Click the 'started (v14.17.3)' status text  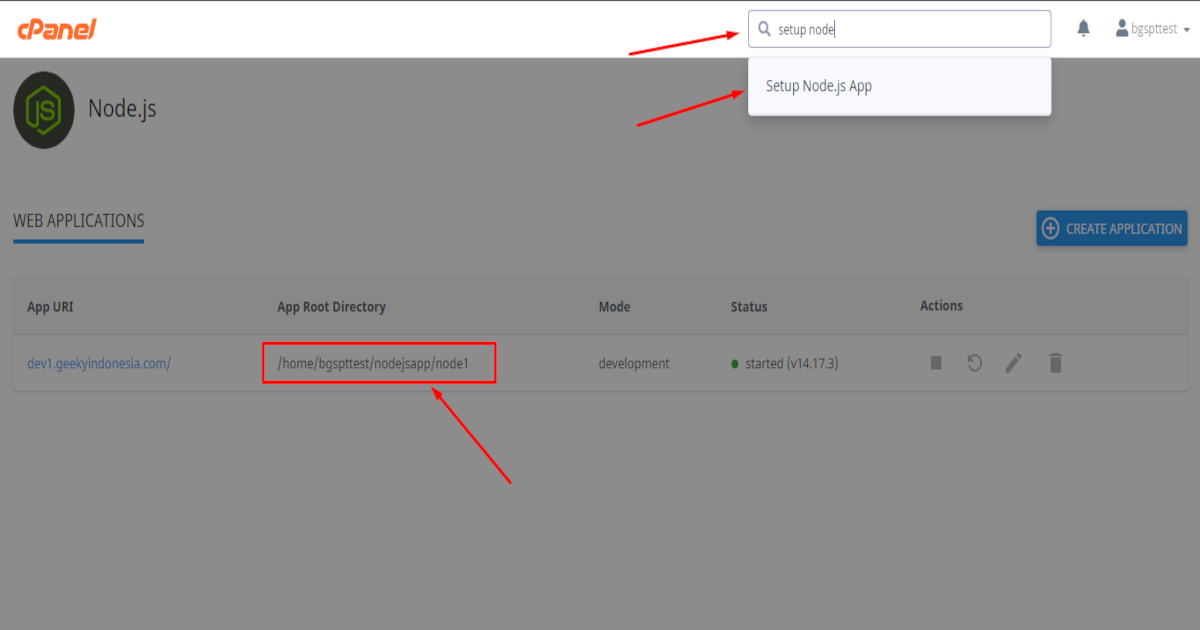pyautogui.click(x=791, y=364)
